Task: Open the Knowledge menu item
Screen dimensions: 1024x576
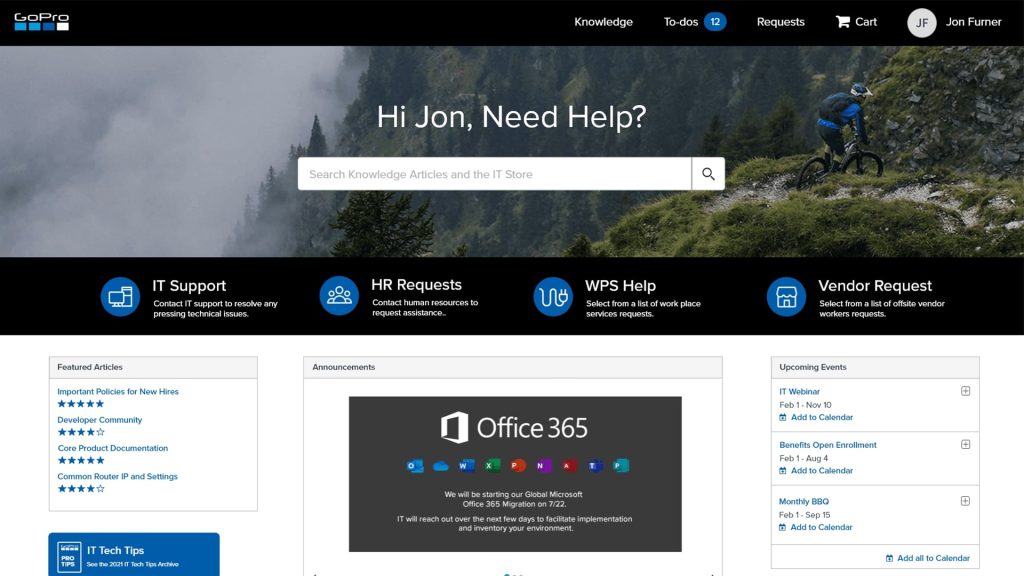Action: 603,22
